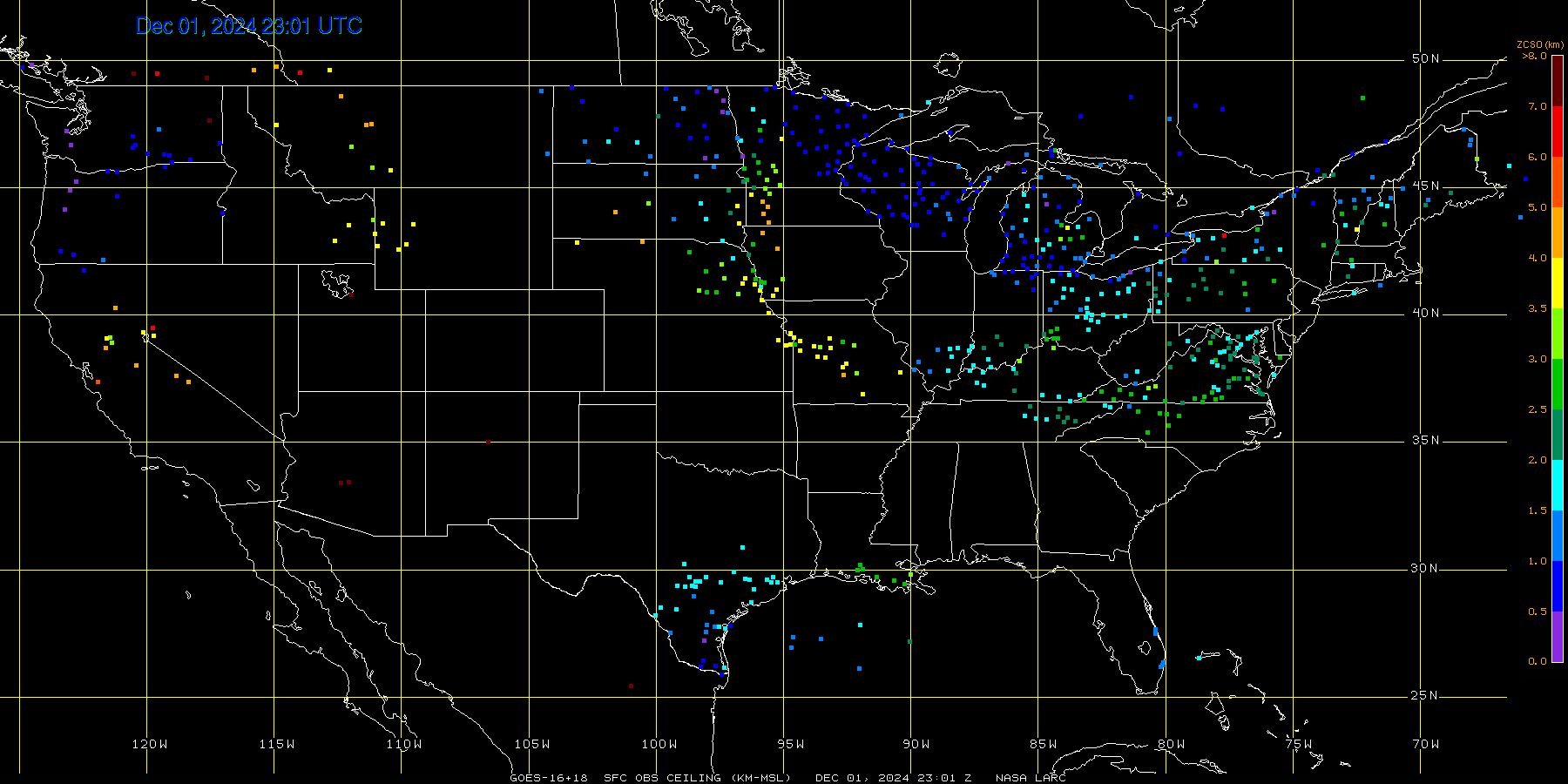The width and height of the screenshot is (1568, 784).
Task: Click the 7.0 legend value
Action: click(x=1538, y=106)
